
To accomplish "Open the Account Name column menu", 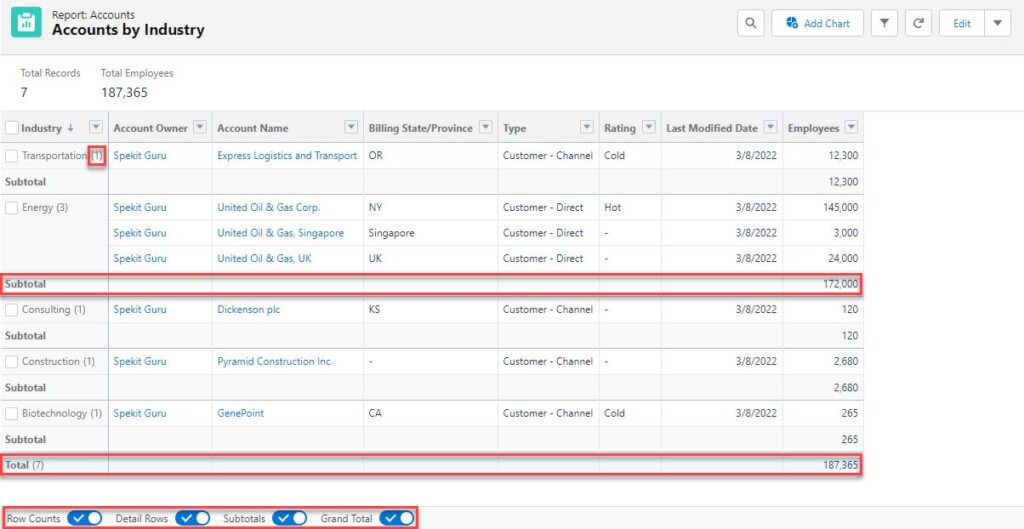I will [x=351, y=127].
